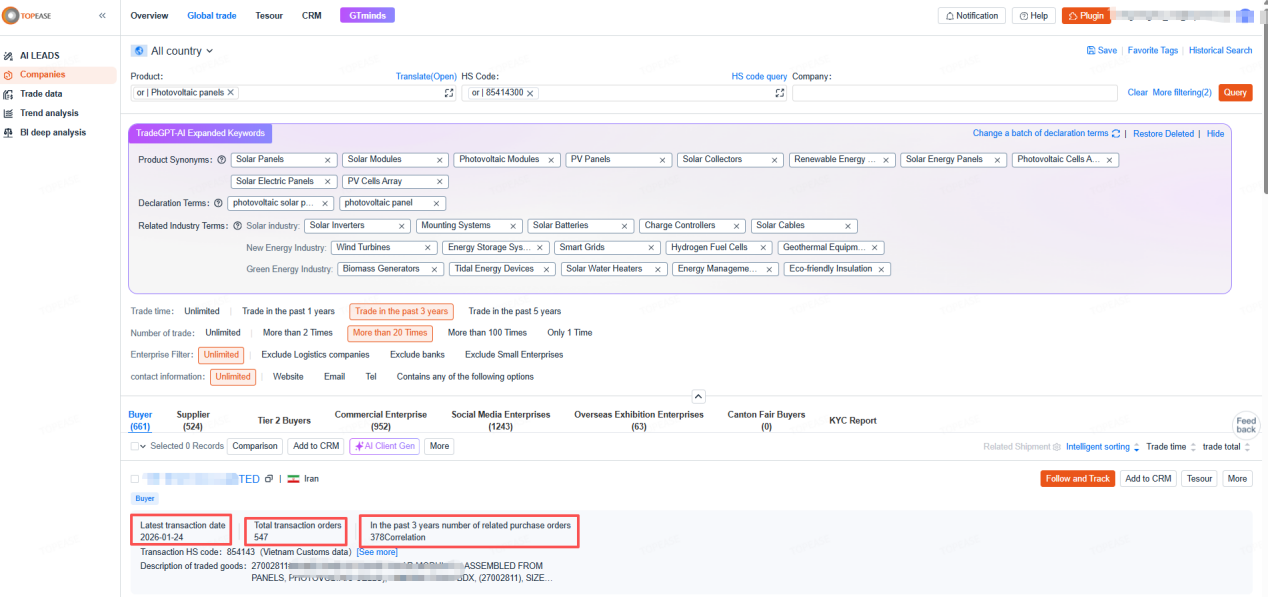Refresh declaration terms with the batch change icon
1268x597 pixels.
[1118, 132]
